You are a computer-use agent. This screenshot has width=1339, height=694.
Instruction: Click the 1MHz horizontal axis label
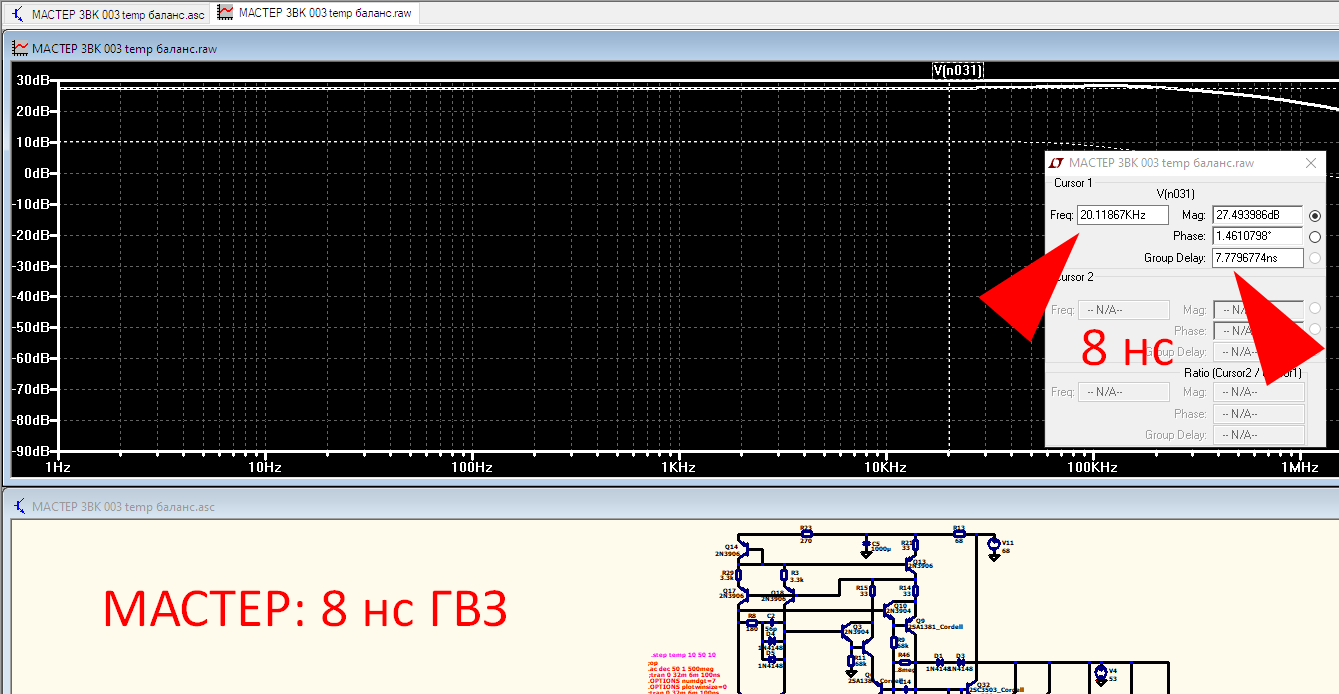point(1298,467)
